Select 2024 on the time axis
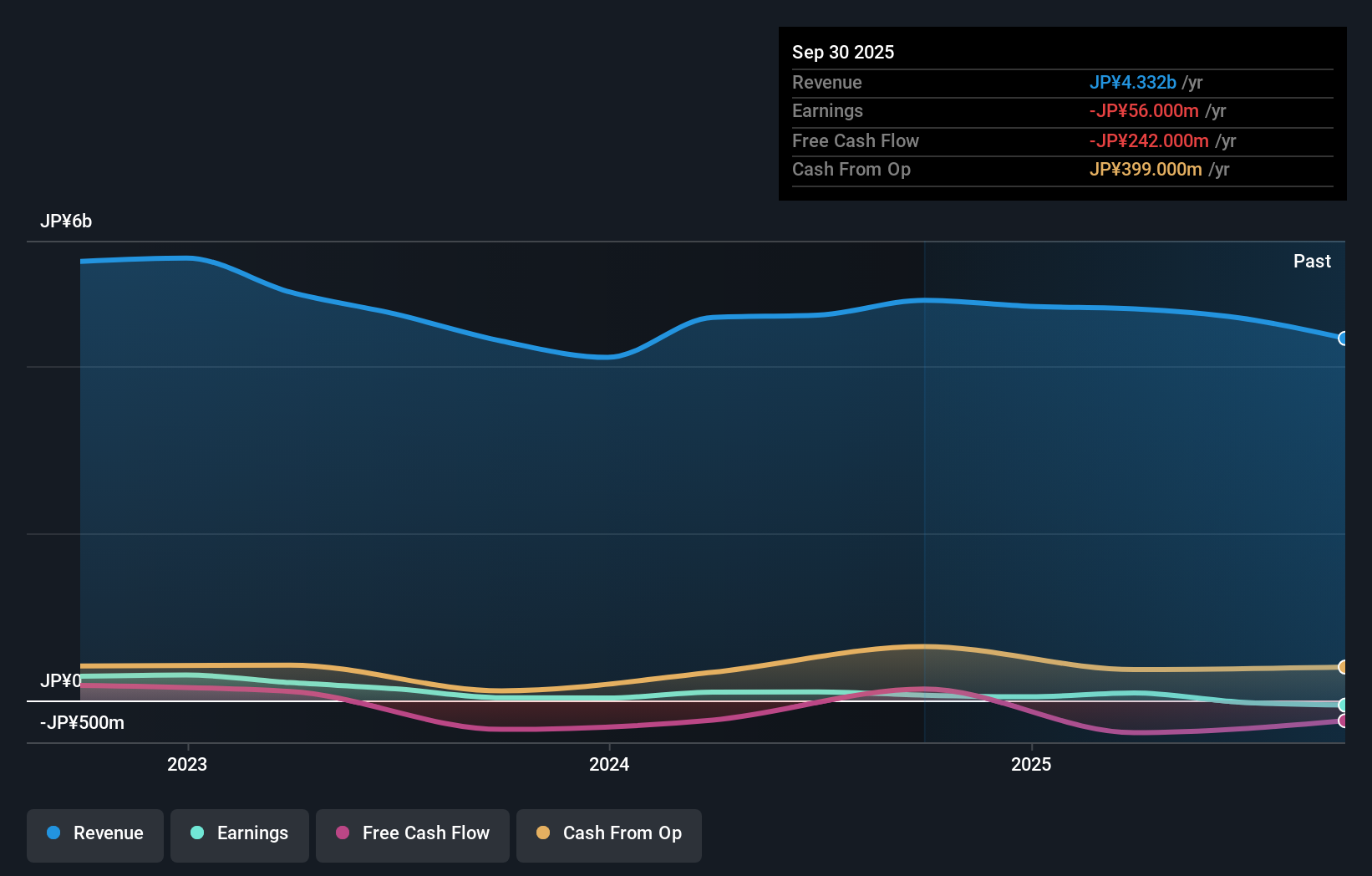Screen dimensions: 1372x876 click(608, 764)
